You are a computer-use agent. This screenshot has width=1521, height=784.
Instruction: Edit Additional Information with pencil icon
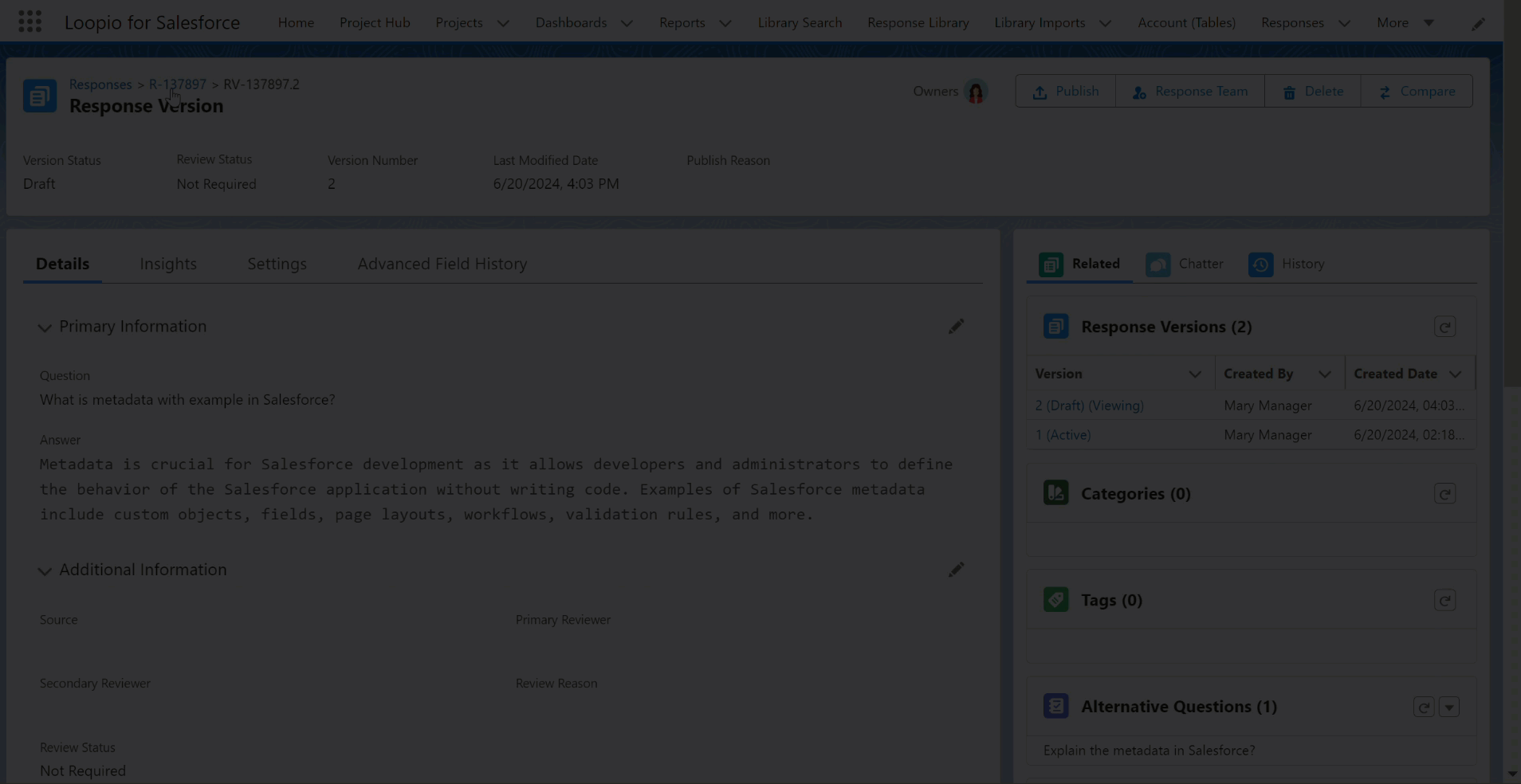point(956,570)
